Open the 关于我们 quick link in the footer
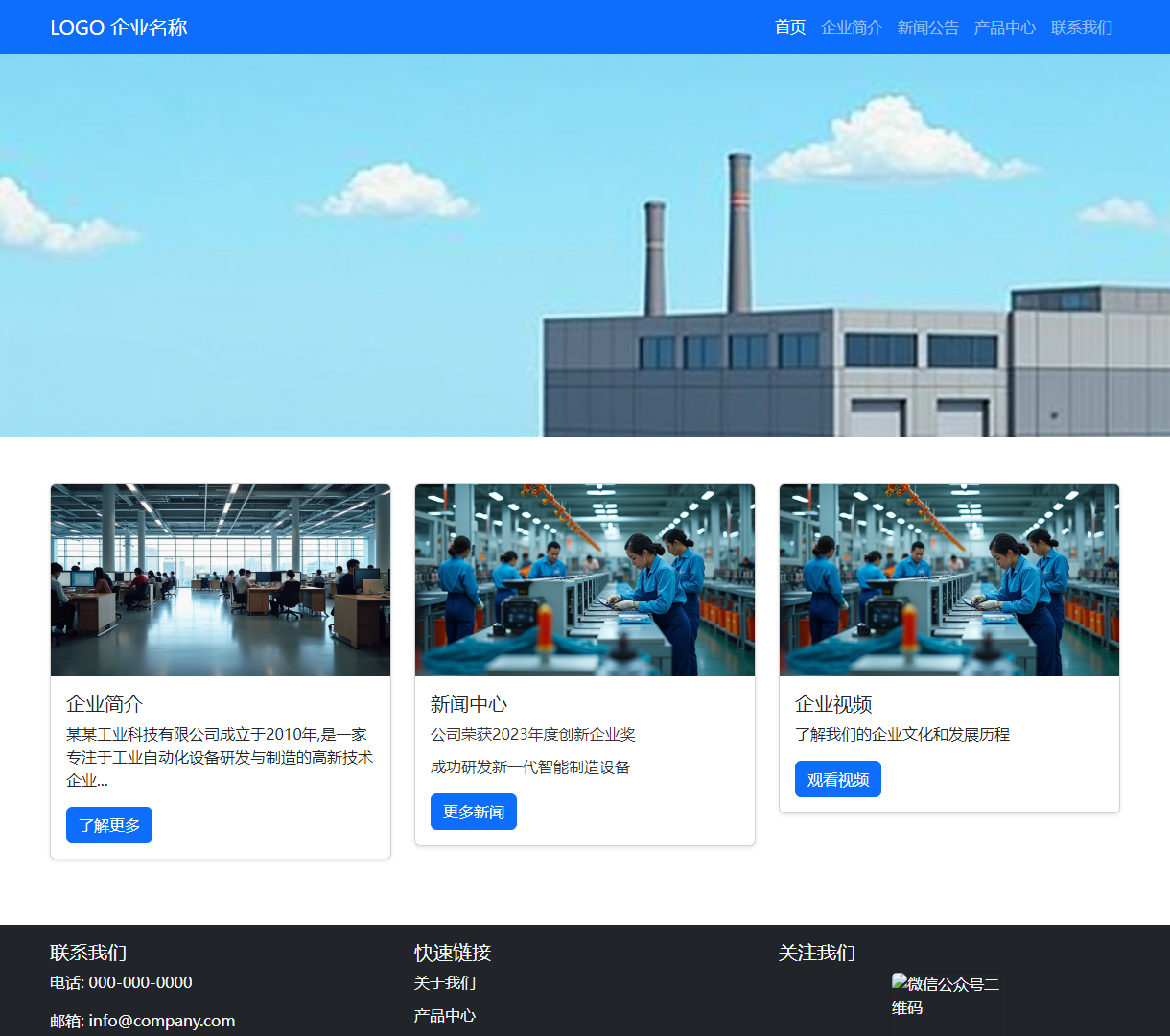Screen dimensions: 1170x1036 click(x=445, y=982)
